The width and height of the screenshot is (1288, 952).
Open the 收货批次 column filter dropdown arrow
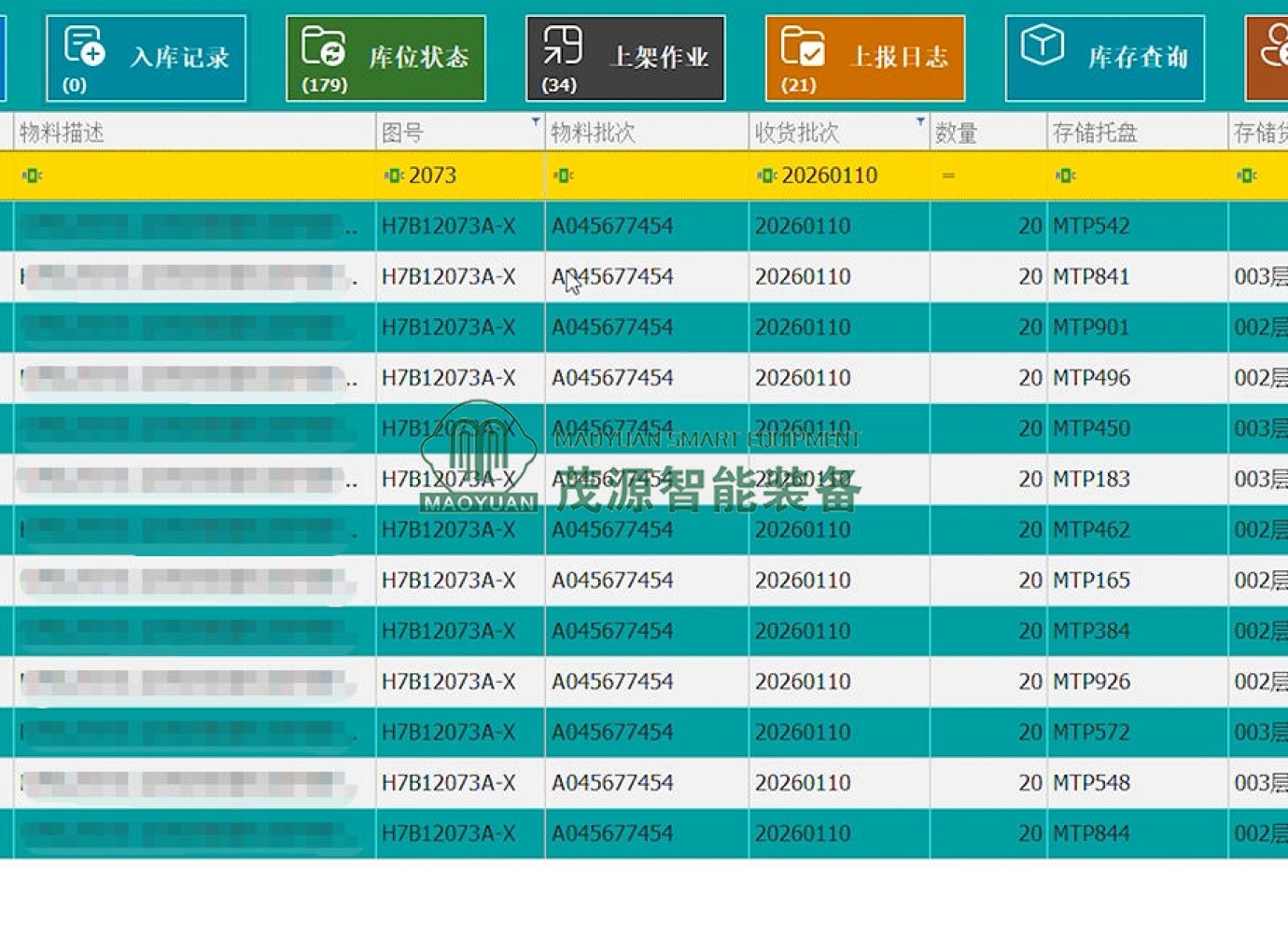920,121
